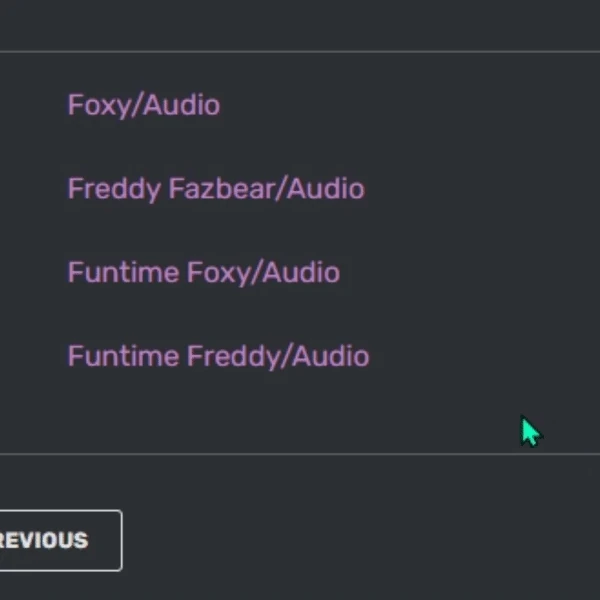The image size is (600, 600).
Task: Open the link labeled Funtime Foxy/Audio
Action: [x=203, y=273]
